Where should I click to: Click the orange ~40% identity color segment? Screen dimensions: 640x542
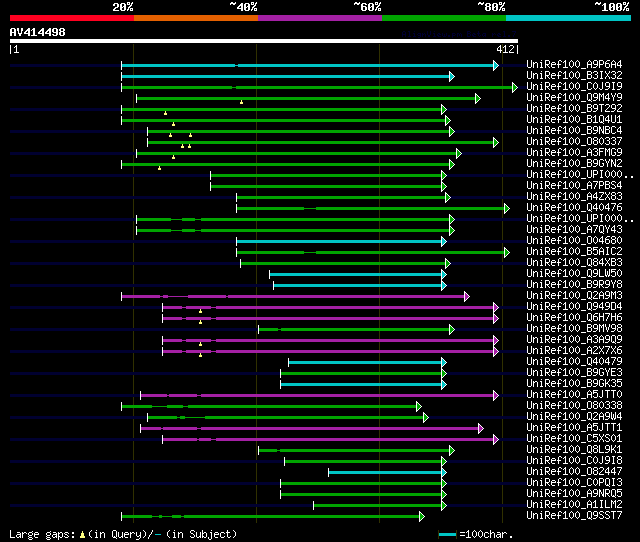196,18
